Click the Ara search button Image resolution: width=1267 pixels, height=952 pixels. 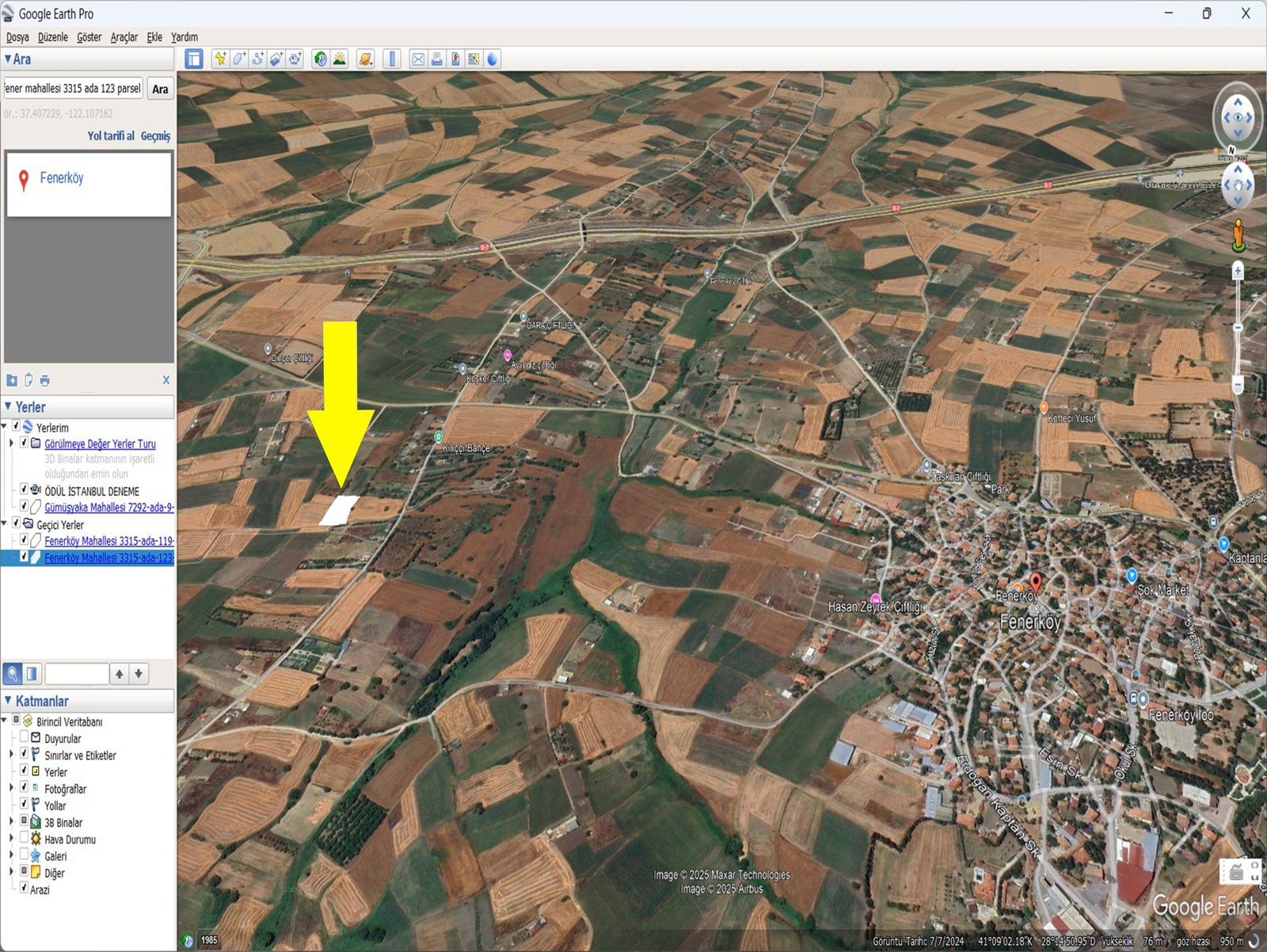tap(160, 89)
